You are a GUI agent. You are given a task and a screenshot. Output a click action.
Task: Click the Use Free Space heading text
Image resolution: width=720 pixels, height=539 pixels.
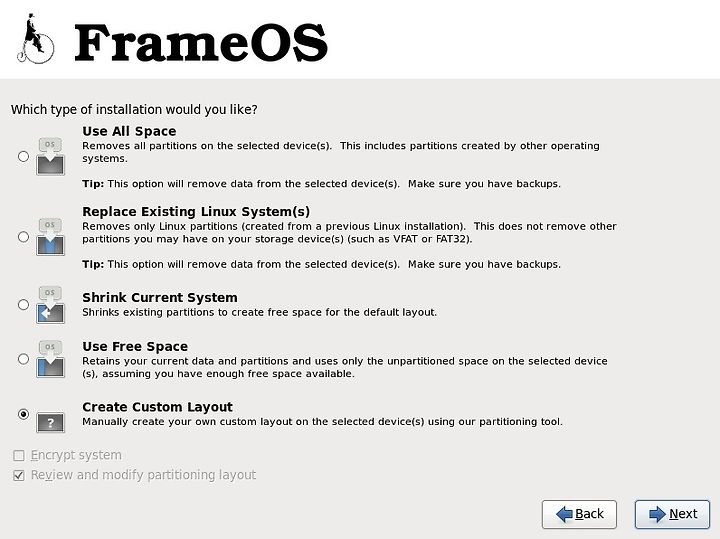(x=135, y=347)
